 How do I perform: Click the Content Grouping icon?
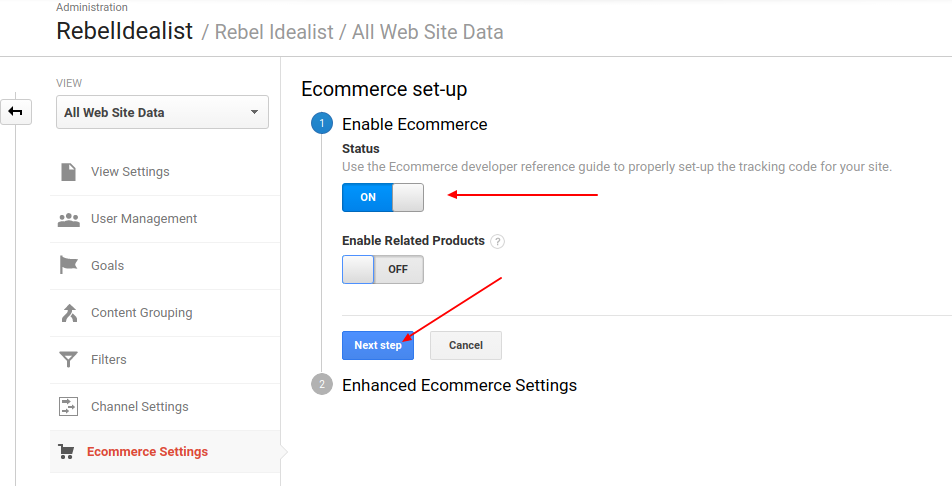(68, 313)
